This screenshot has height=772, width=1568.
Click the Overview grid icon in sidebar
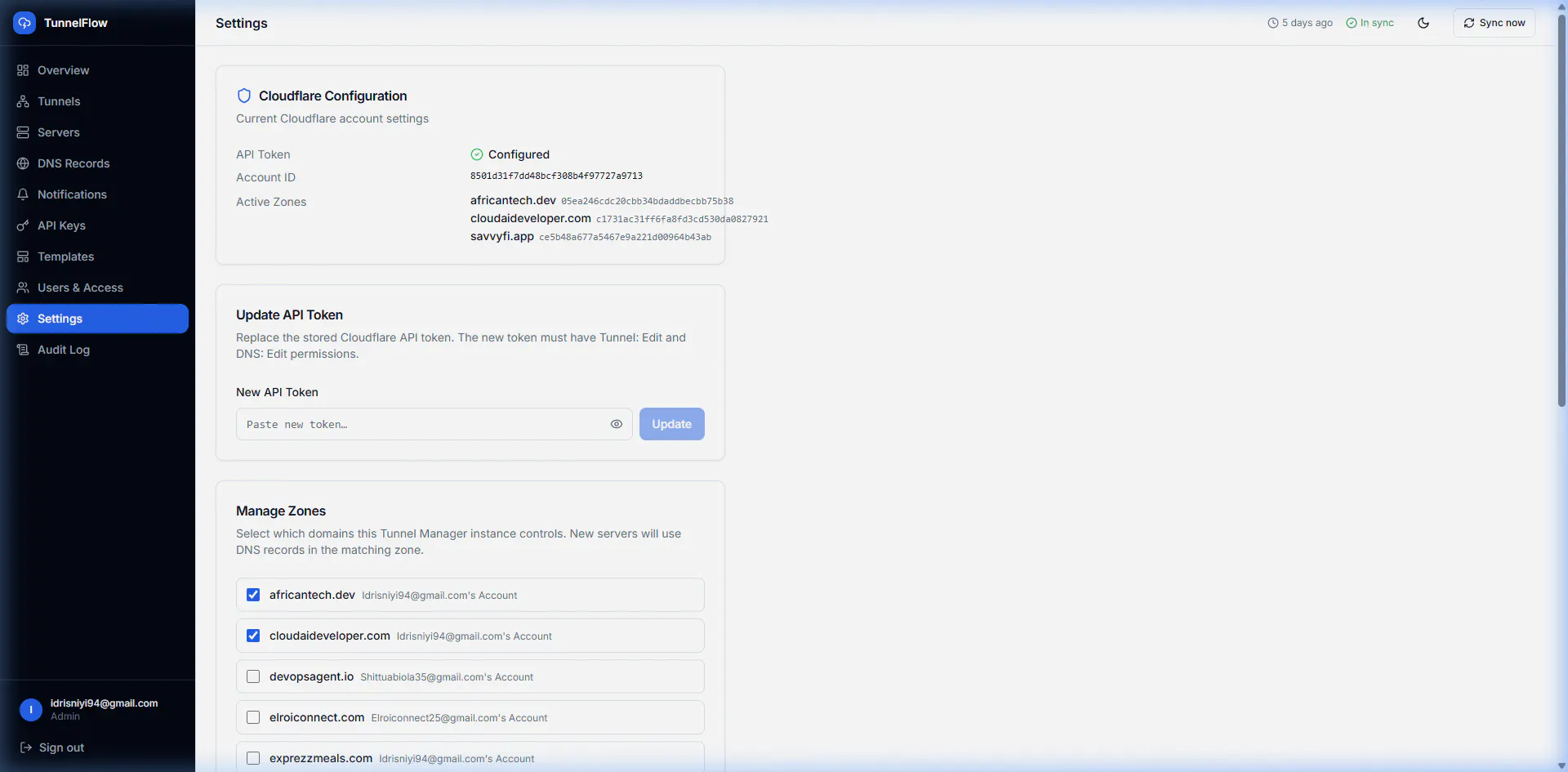(23, 70)
